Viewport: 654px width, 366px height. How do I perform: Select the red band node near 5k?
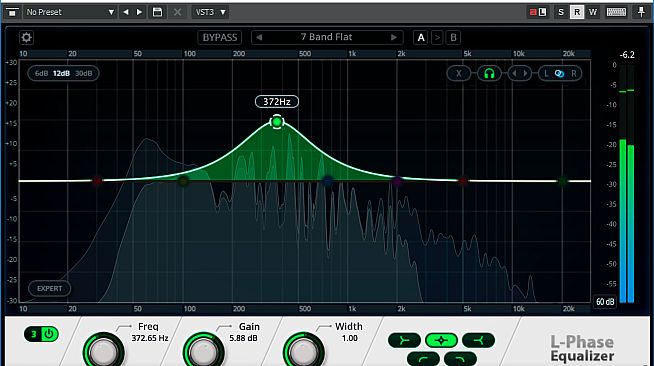(463, 181)
